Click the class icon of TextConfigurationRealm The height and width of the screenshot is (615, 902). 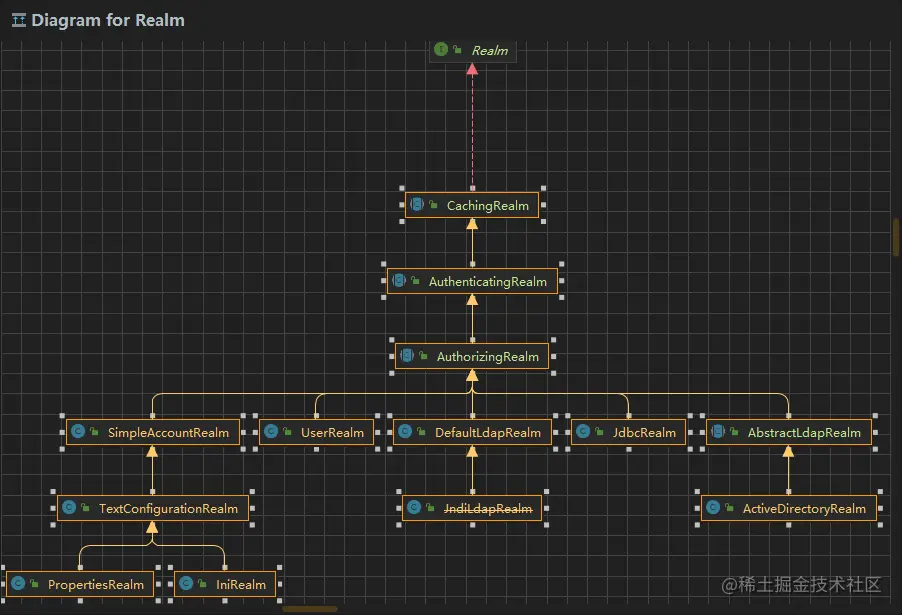tap(69, 507)
